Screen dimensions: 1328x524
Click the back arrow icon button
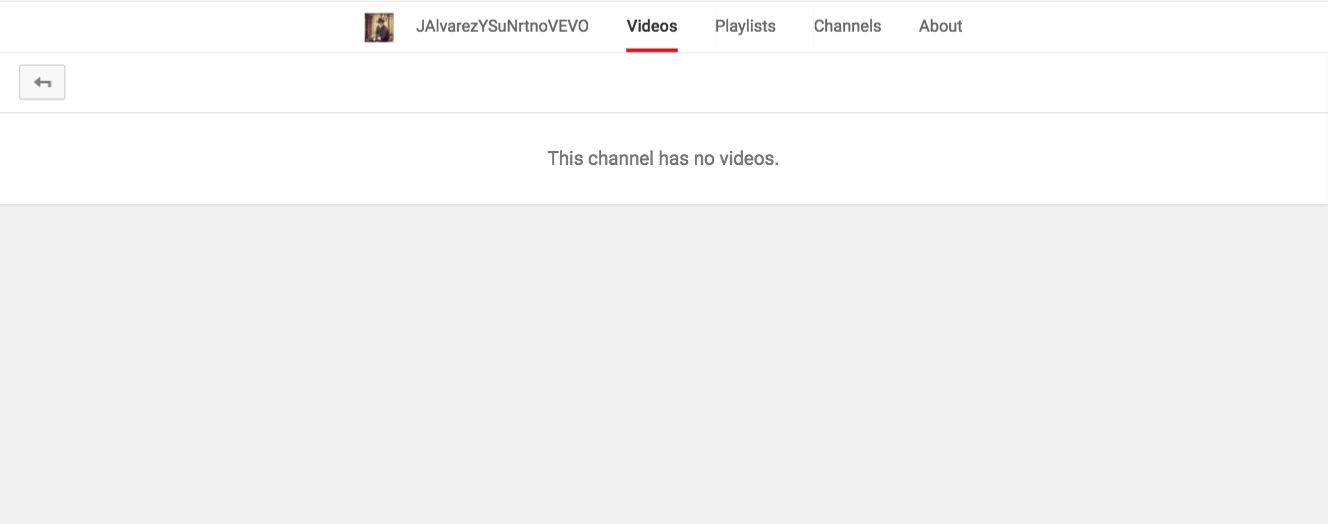click(x=42, y=83)
